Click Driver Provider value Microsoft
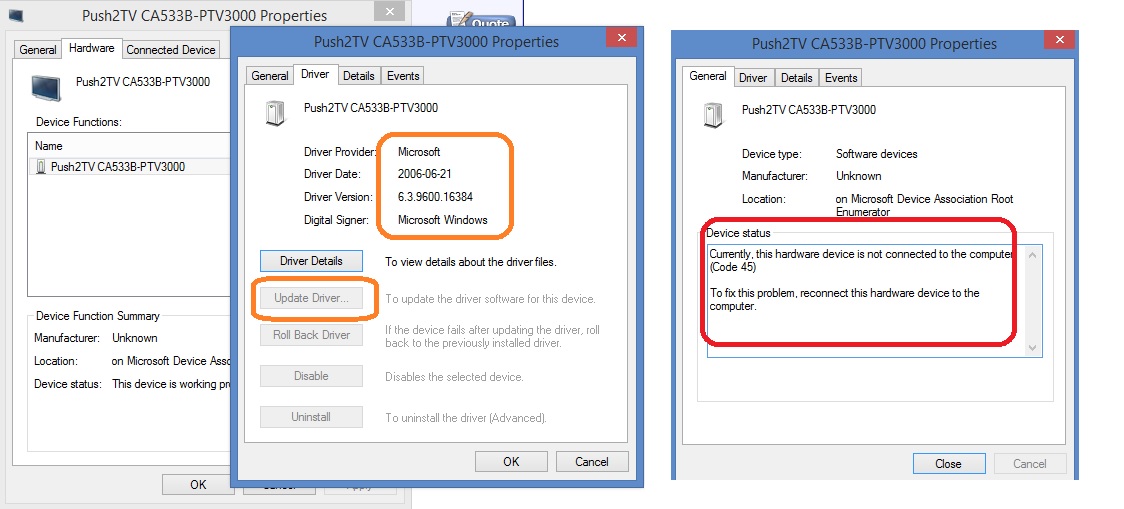 [x=419, y=152]
